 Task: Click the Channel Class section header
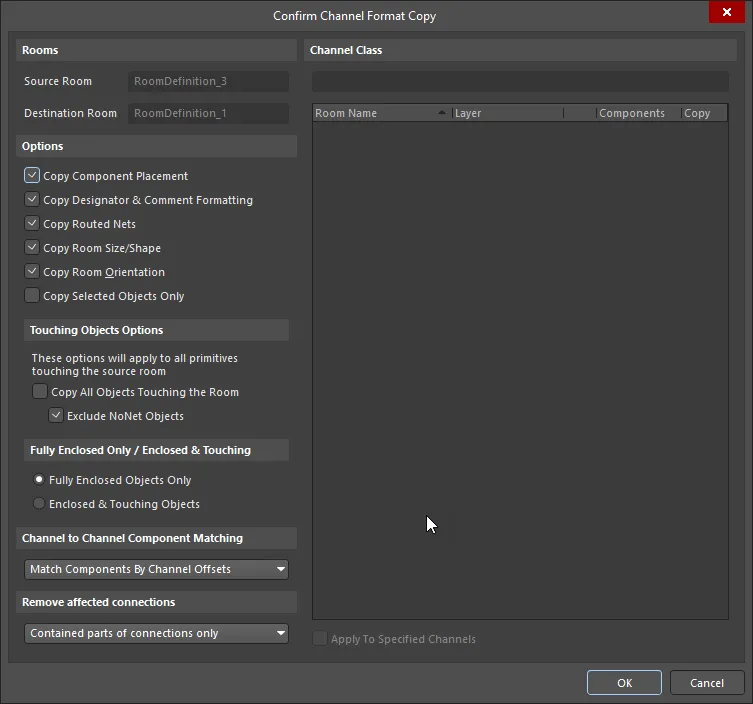tap(521, 50)
